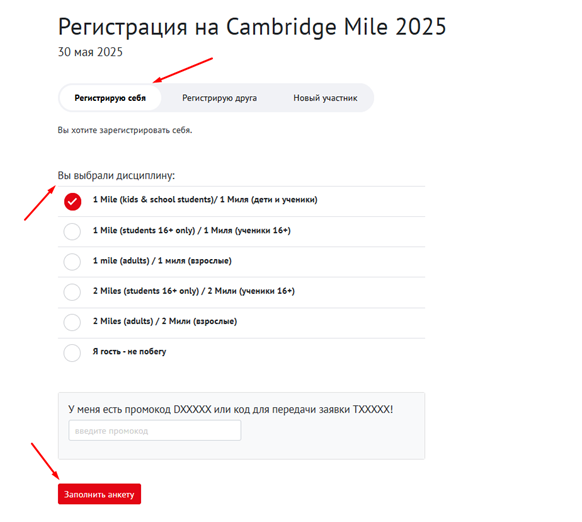Click '2 Miles (students 16+ only)' label text
The height and width of the screenshot is (522, 582).
(194, 291)
